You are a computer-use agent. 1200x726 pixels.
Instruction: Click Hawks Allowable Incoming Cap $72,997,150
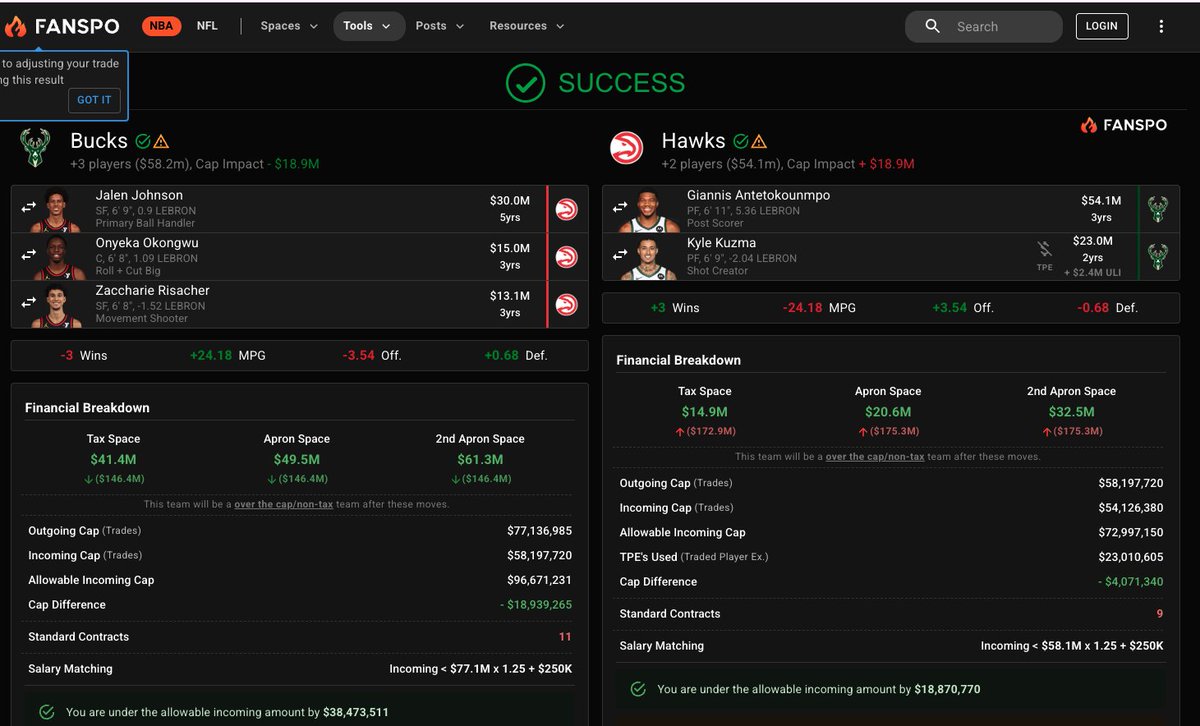pyautogui.click(x=1131, y=533)
